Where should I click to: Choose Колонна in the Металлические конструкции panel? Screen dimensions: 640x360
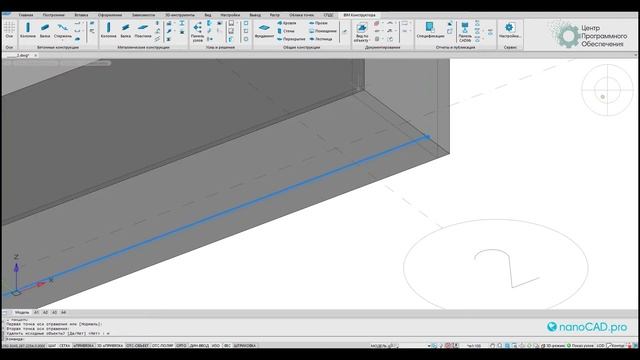point(108,30)
